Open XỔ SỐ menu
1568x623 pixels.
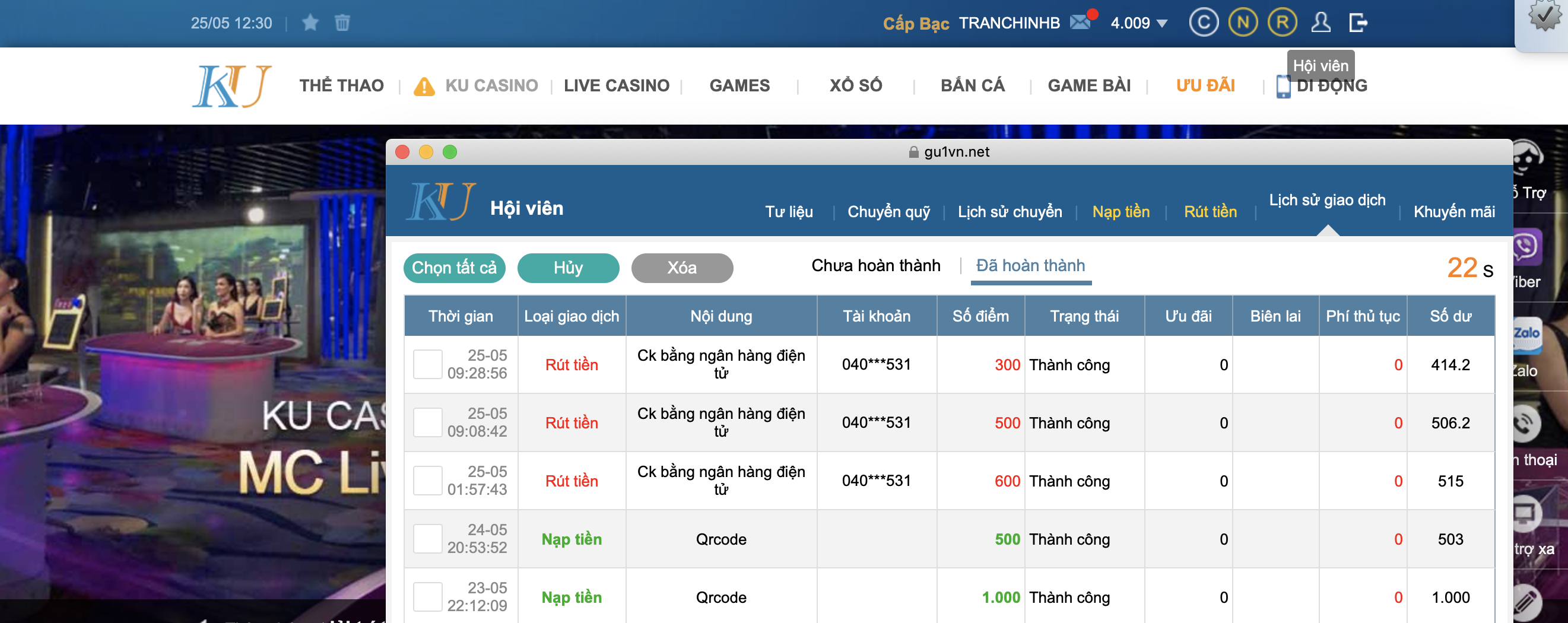pyautogui.click(x=856, y=86)
